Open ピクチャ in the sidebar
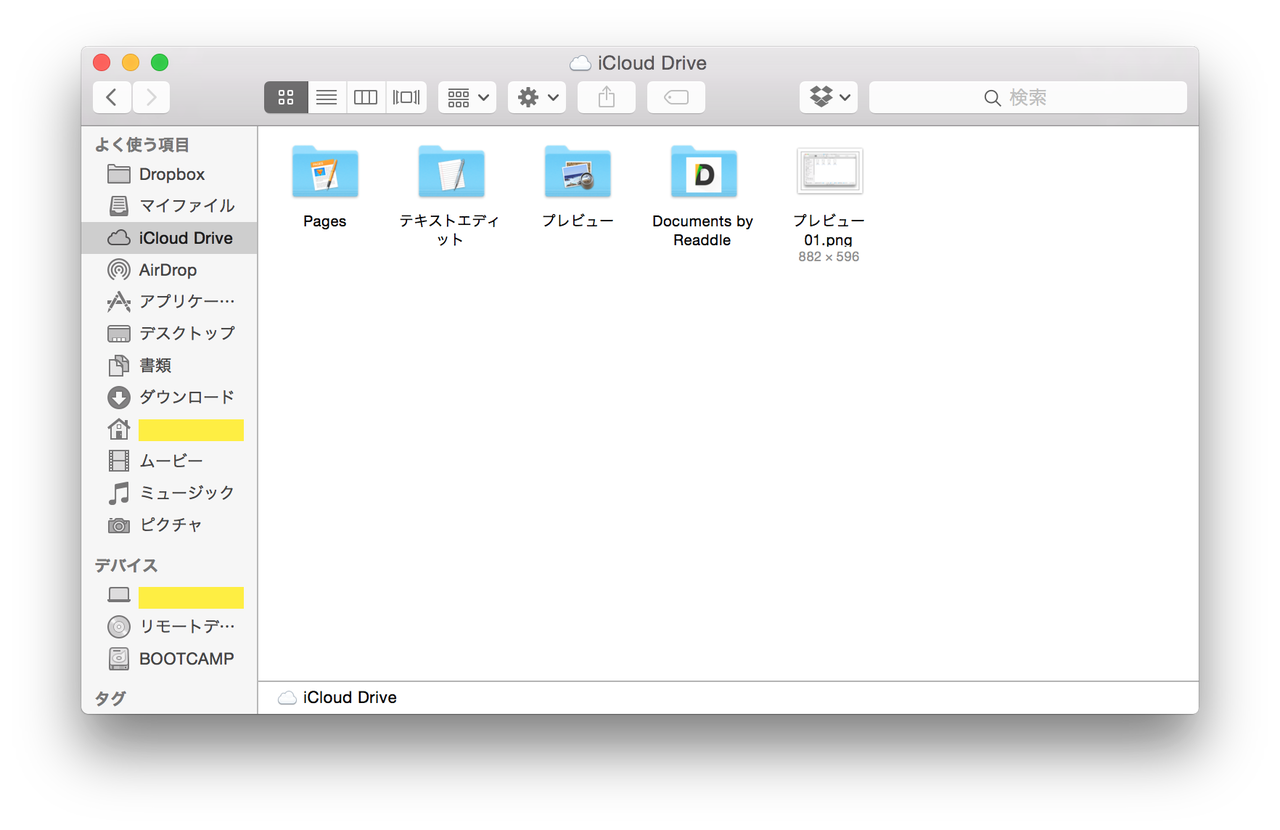 coord(170,525)
